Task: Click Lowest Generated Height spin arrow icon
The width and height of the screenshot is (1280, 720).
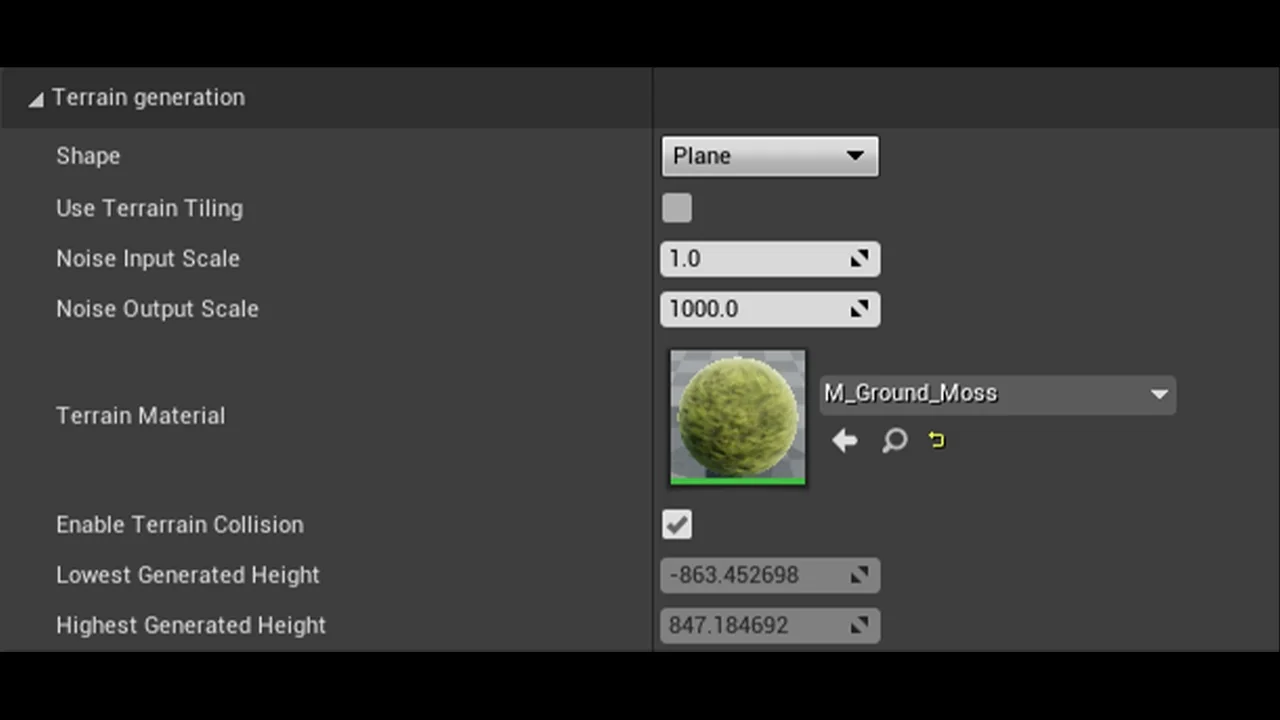Action: (859, 575)
